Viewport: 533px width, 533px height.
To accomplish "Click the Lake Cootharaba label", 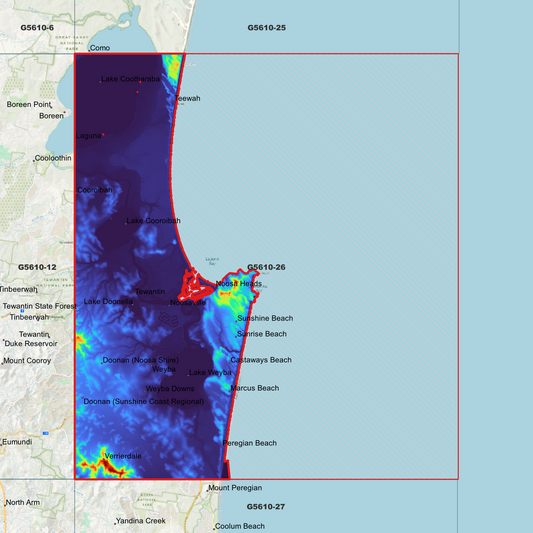I will (131, 79).
